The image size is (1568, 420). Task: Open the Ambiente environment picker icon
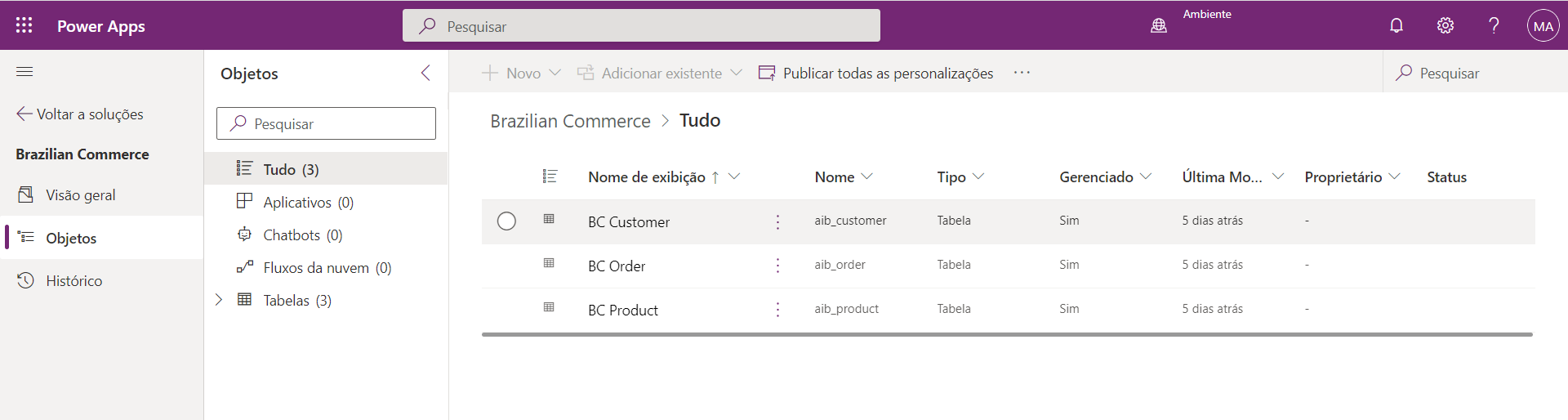(1159, 25)
